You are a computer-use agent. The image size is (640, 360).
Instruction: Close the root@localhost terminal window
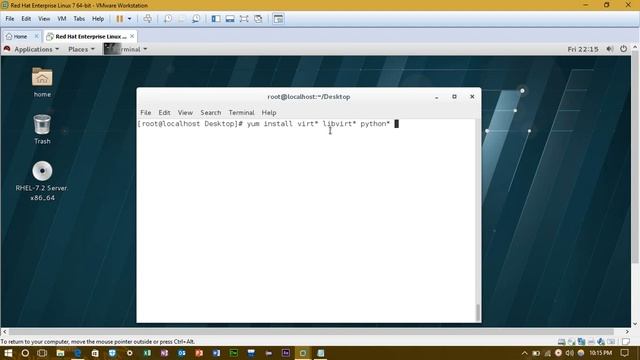pyautogui.click(x=472, y=97)
